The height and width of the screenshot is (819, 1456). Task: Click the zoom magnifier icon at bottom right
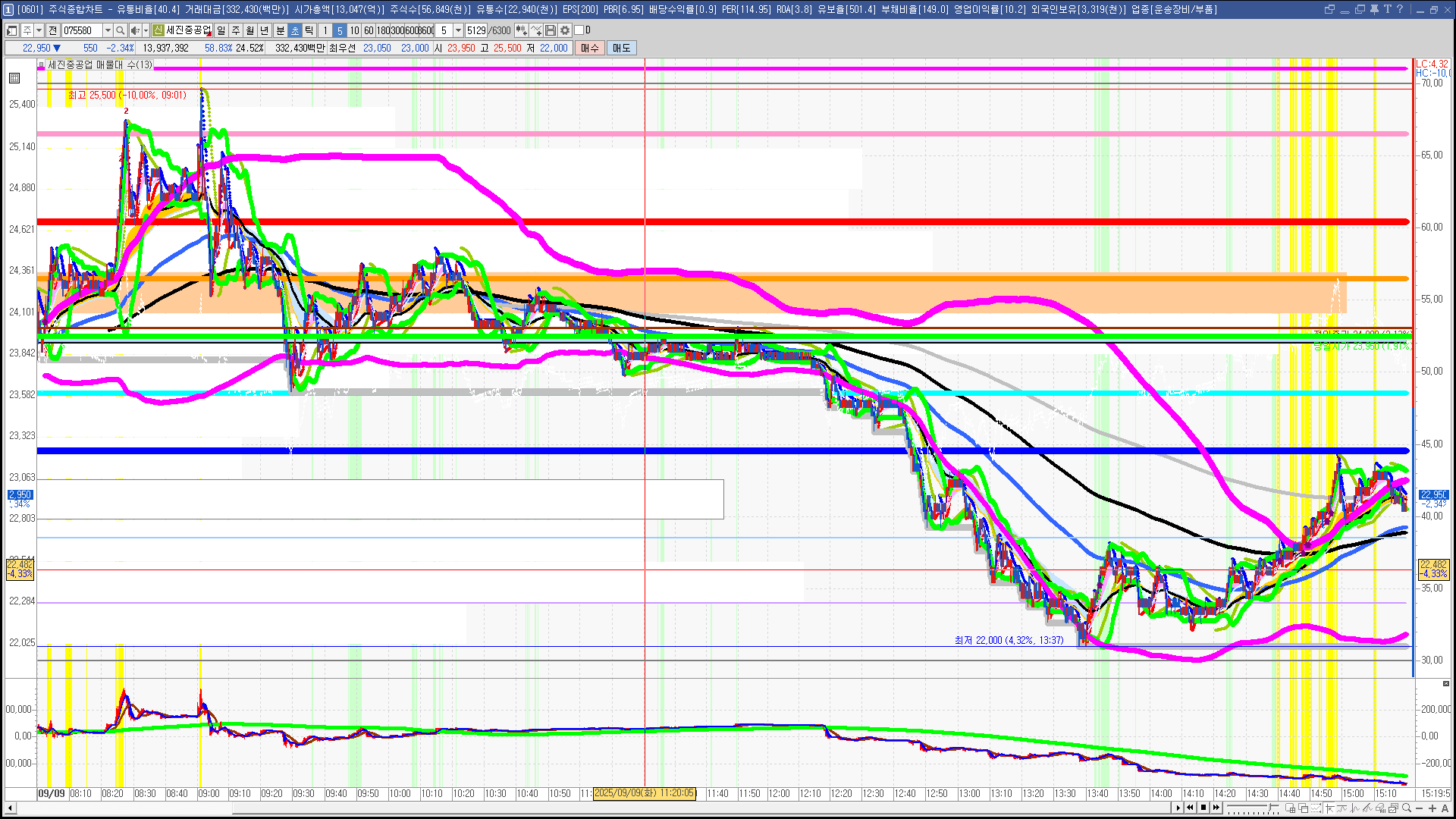click(1407, 808)
